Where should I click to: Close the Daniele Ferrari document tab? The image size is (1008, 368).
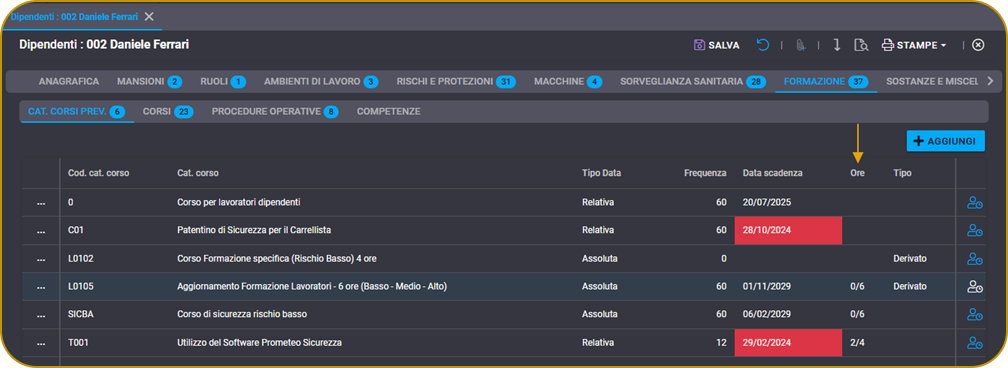click(x=149, y=17)
